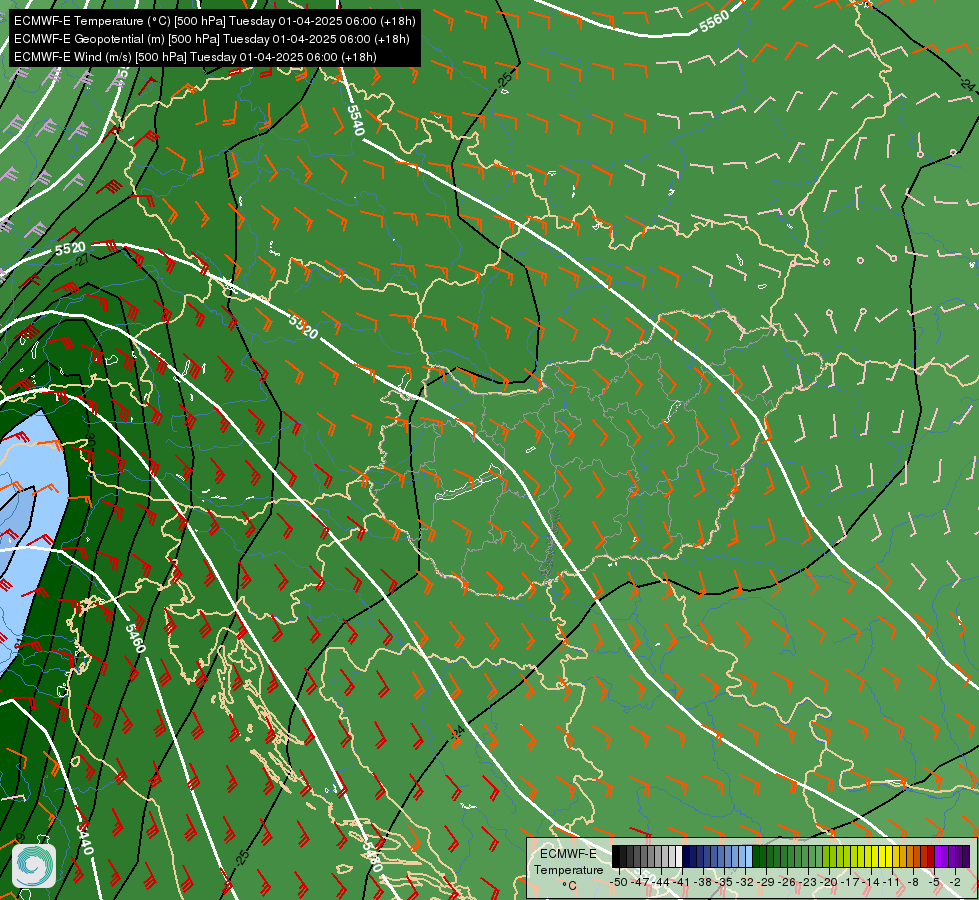Viewport: 979px width, 900px height.
Task: Click the -35 tick label in legend
Action: pos(724,882)
